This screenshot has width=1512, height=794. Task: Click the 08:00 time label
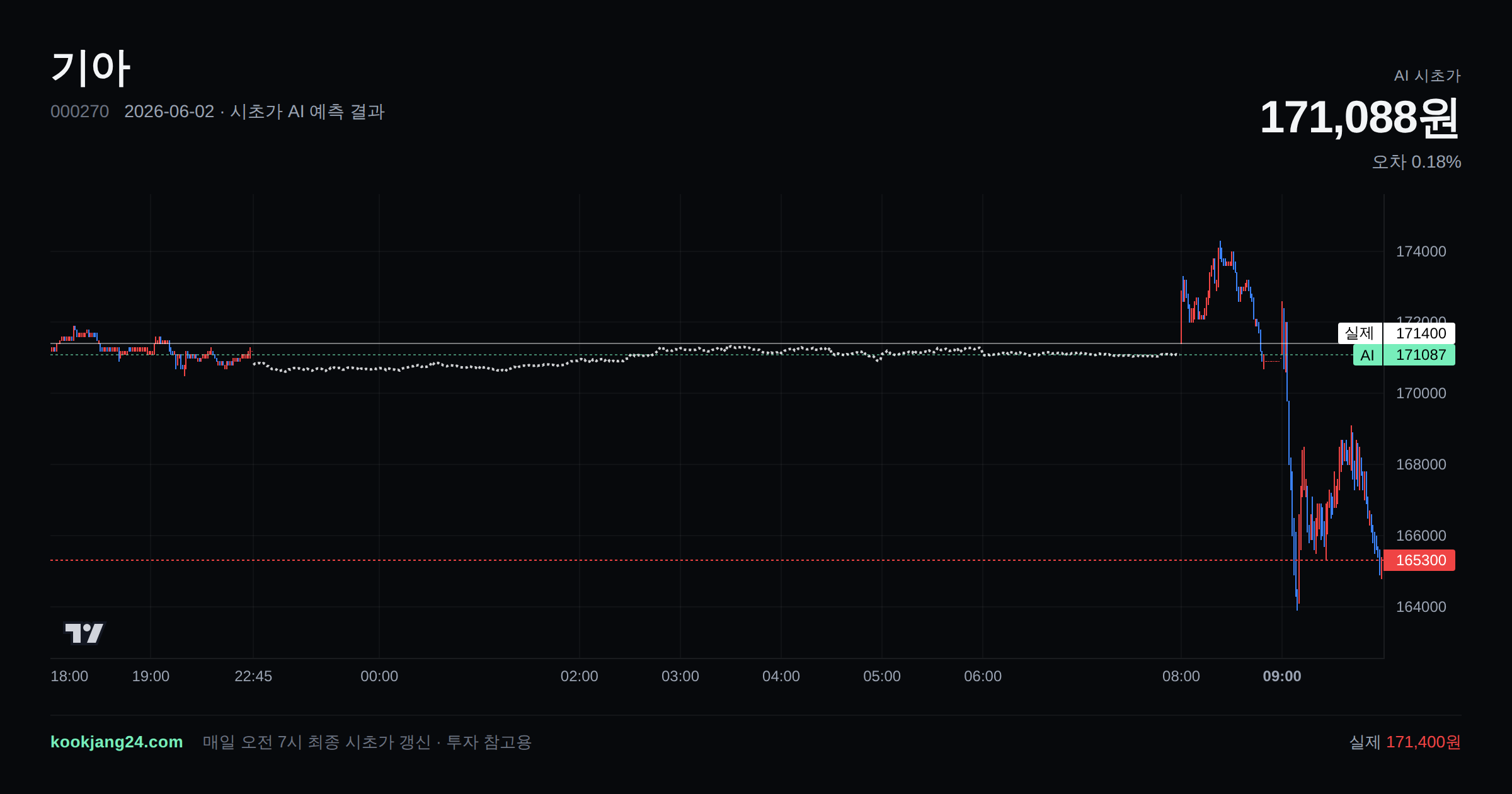point(1181,676)
